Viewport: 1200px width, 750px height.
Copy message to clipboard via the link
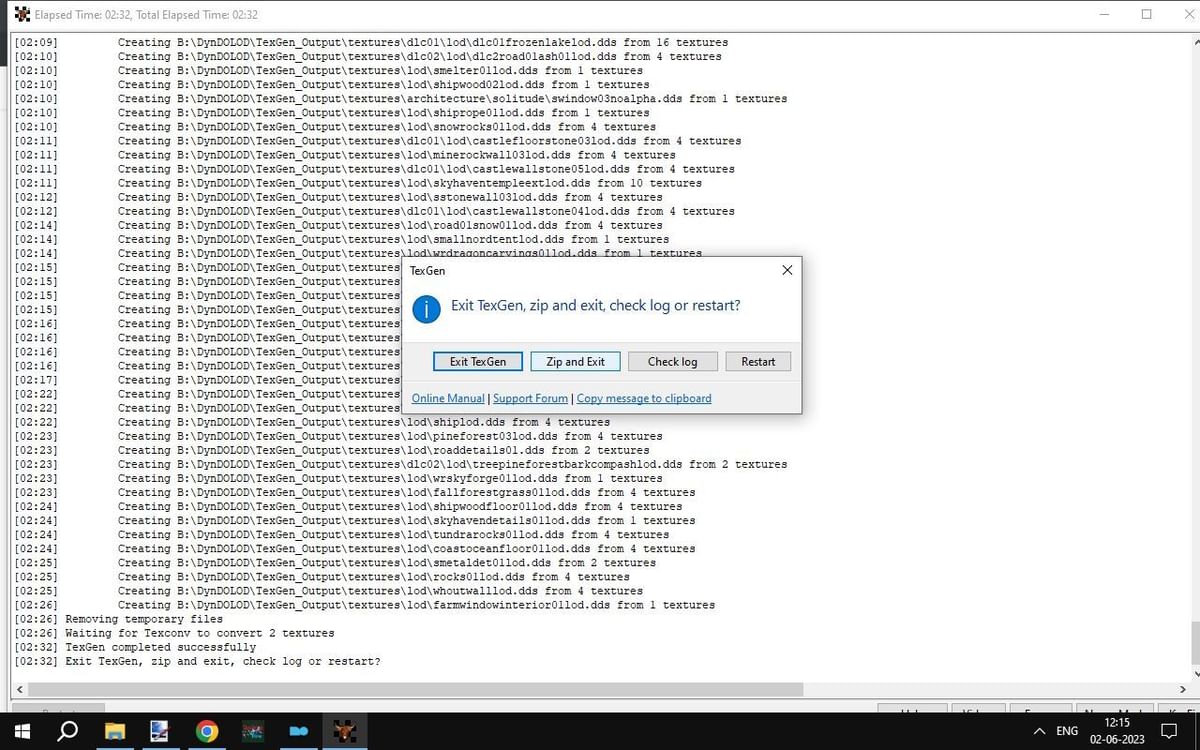pyautogui.click(x=644, y=398)
